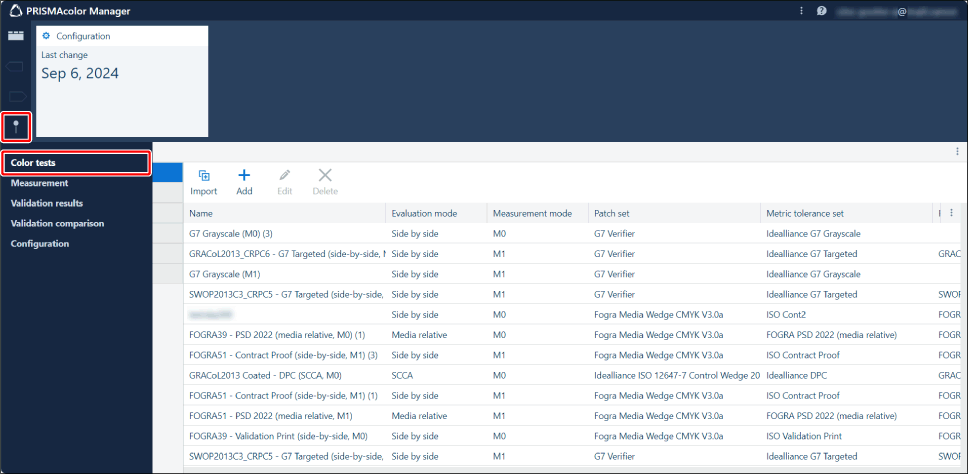Open the panel three-dot options menu
Image resolution: width=968 pixels, height=474 pixels.
[x=957, y=151]
